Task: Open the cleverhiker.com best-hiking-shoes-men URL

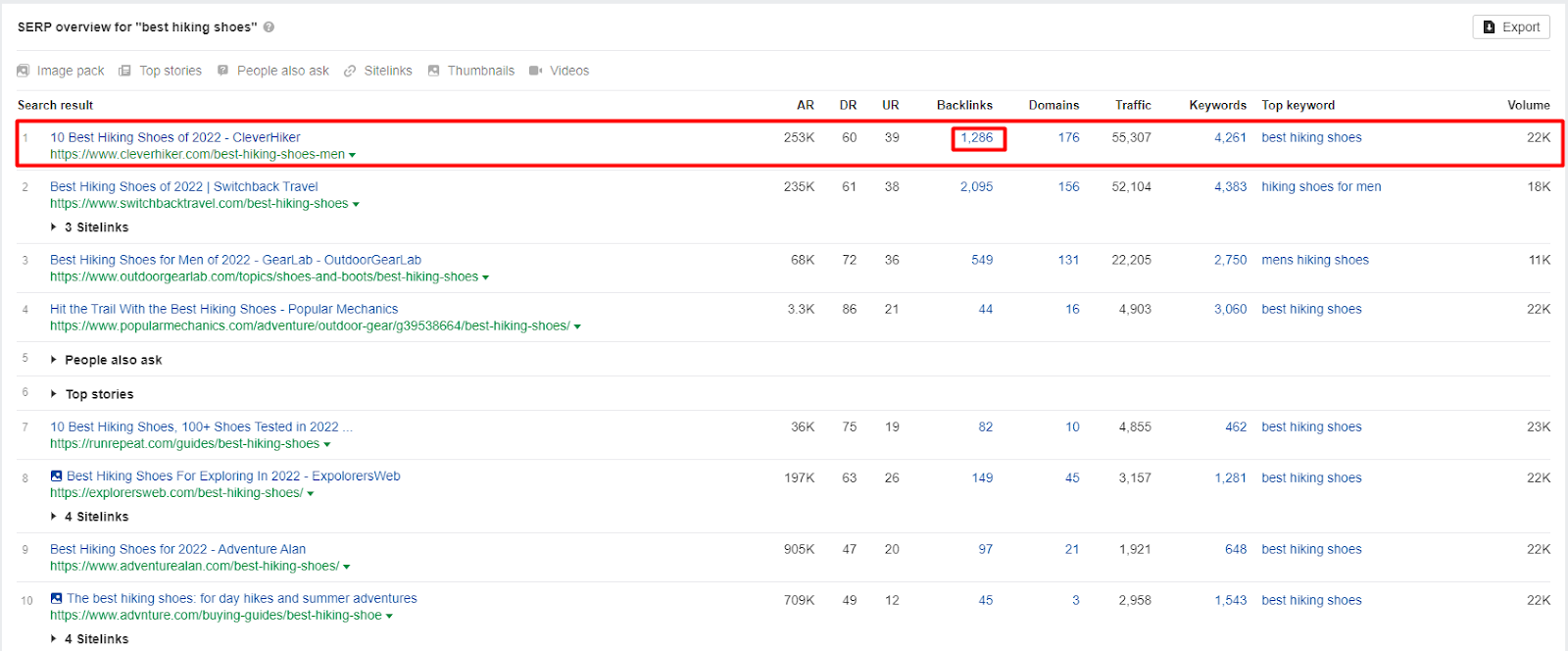Action: coord(197,154)
